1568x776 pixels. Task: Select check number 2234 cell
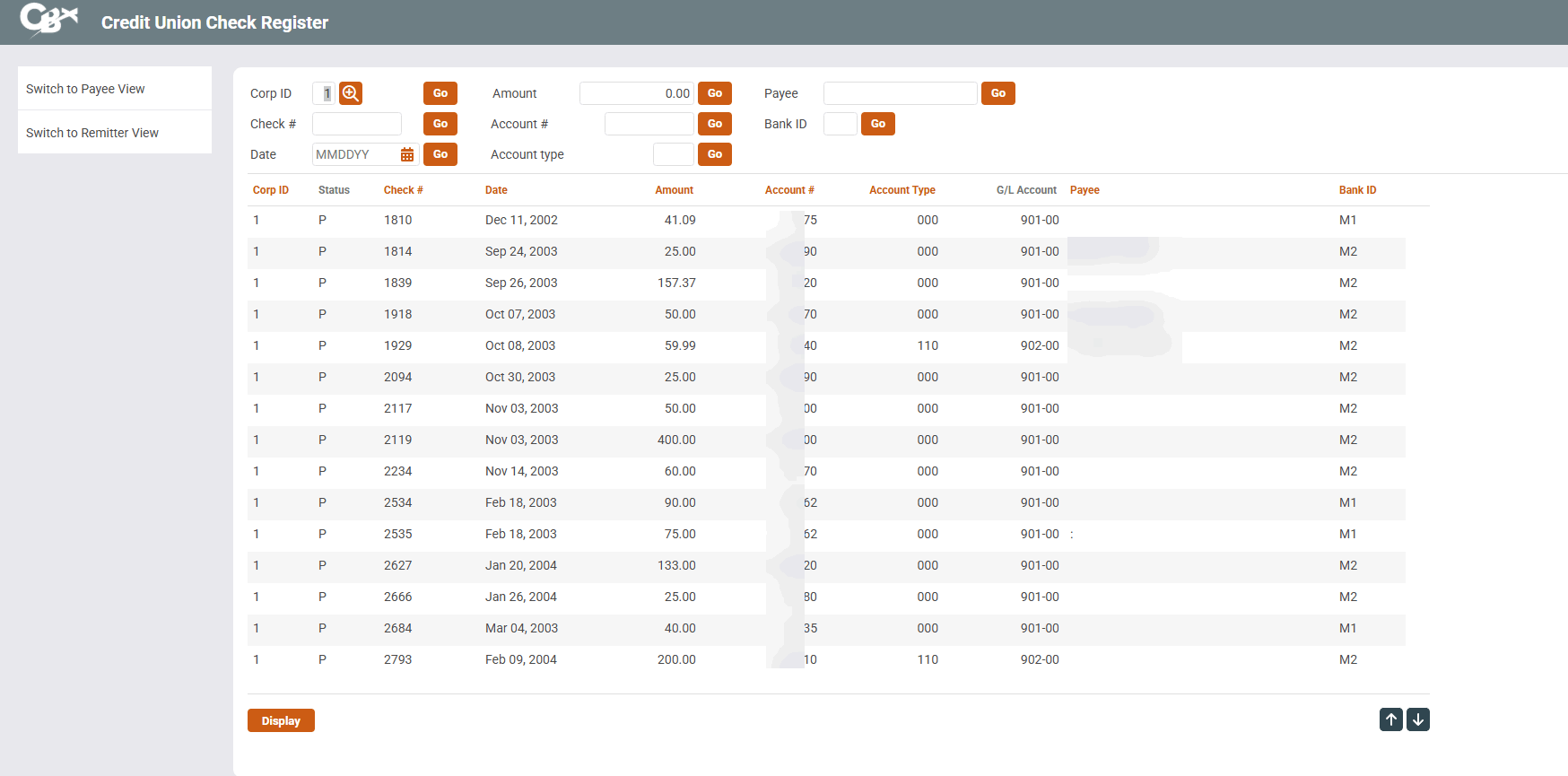point(398,471)
